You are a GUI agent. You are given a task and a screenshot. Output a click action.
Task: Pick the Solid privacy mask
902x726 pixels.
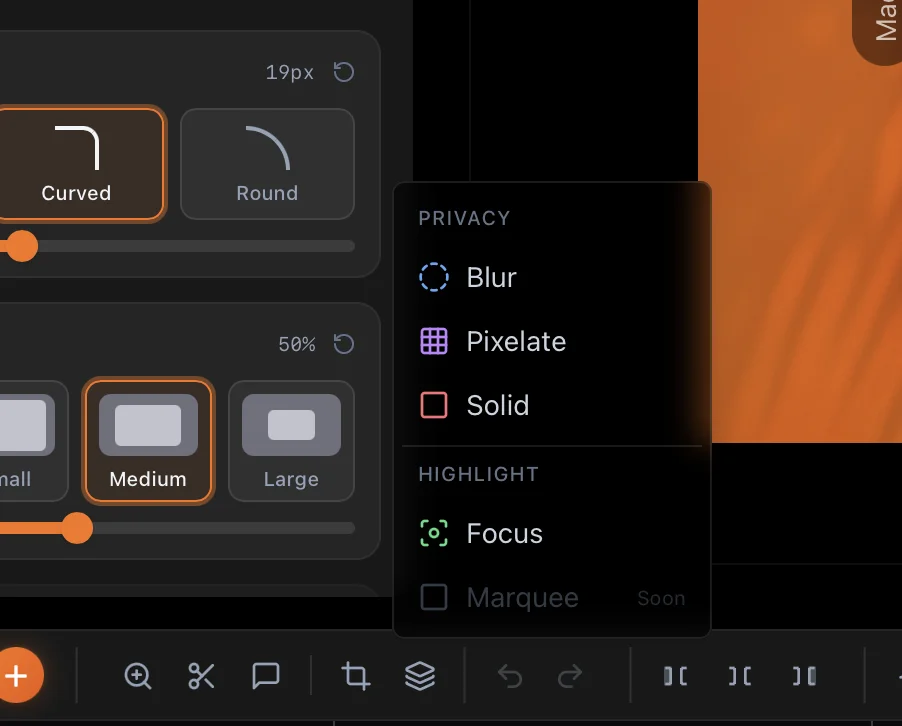click(552, 405)
